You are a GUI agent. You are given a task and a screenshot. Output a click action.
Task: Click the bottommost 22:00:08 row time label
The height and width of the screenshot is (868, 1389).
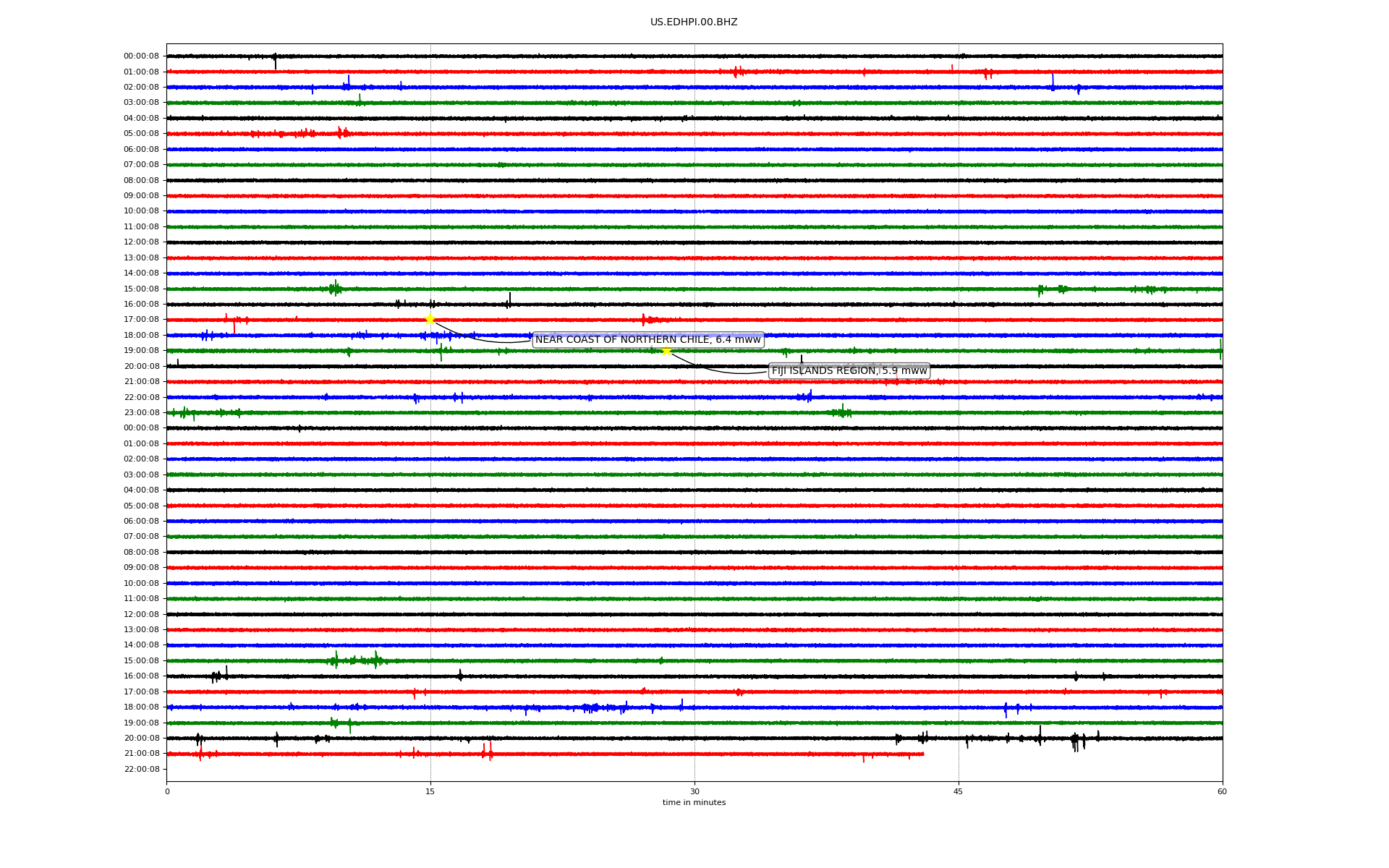click(x=141, y=769)
